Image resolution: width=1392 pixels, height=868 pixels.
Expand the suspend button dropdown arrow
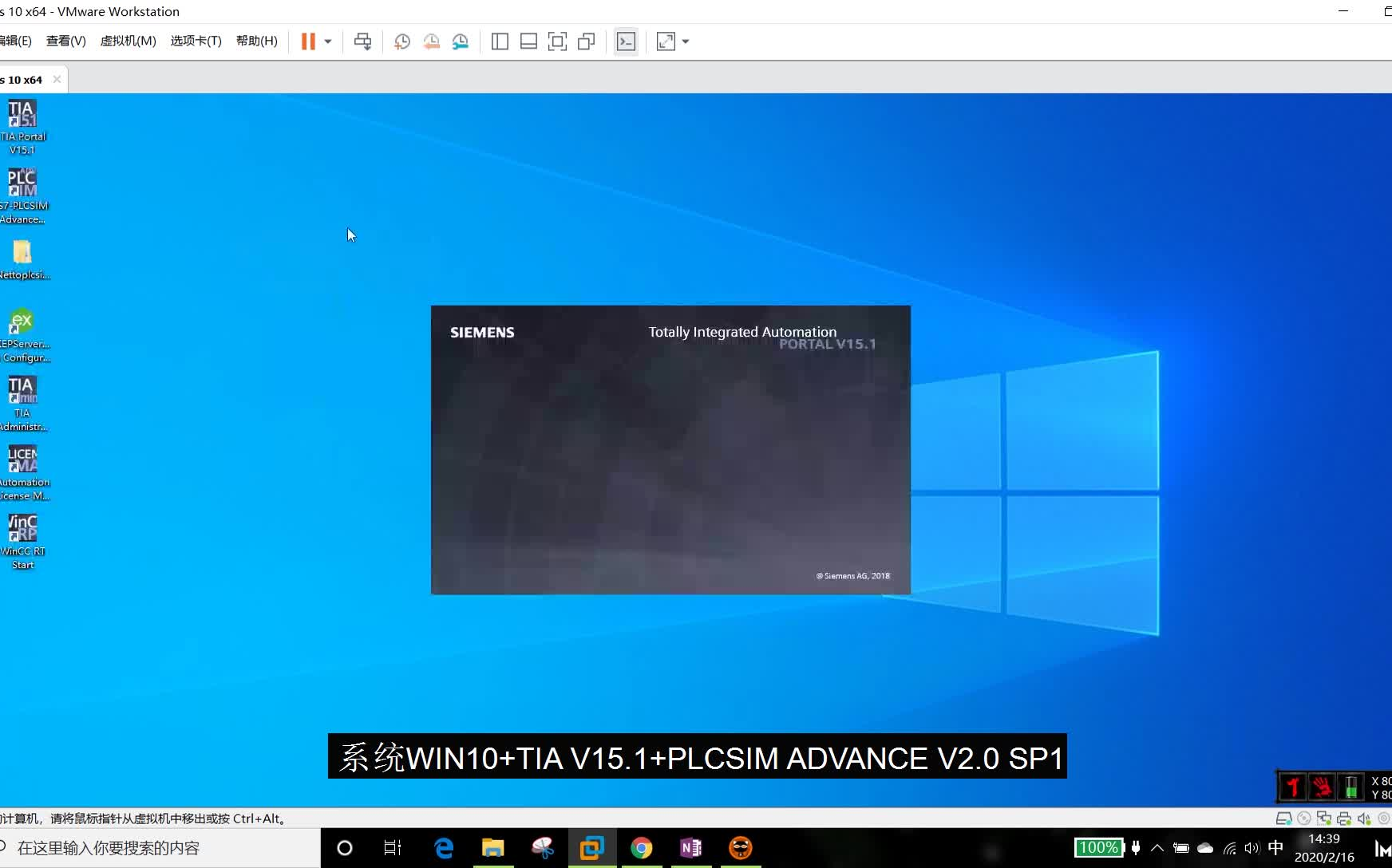click(x=329, y=41)
